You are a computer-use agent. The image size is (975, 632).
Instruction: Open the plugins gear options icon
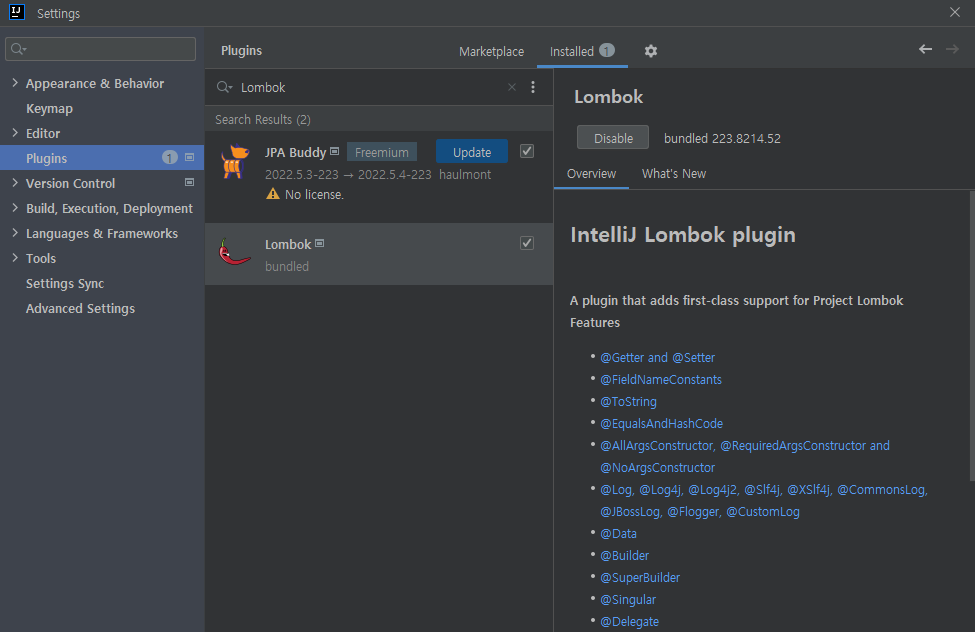tap(650, 51)
